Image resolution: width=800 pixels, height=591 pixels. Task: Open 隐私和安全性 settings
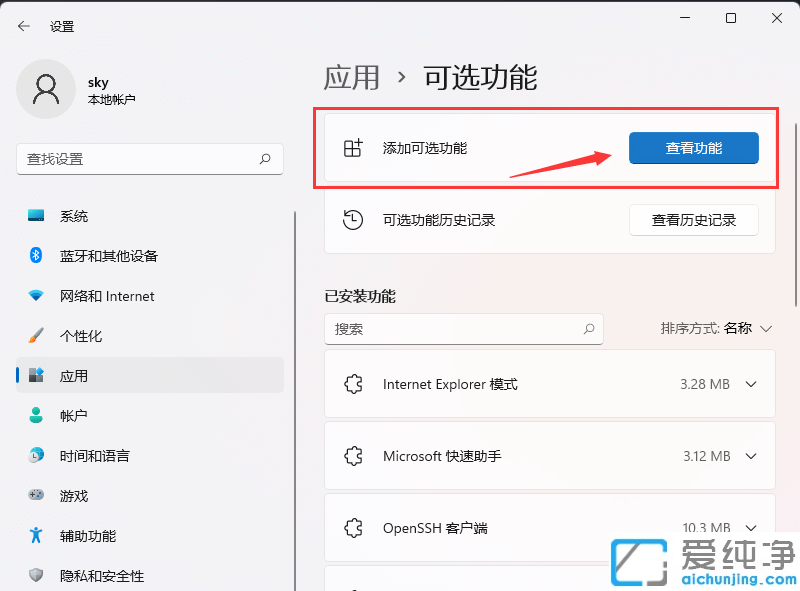point(100,576)
